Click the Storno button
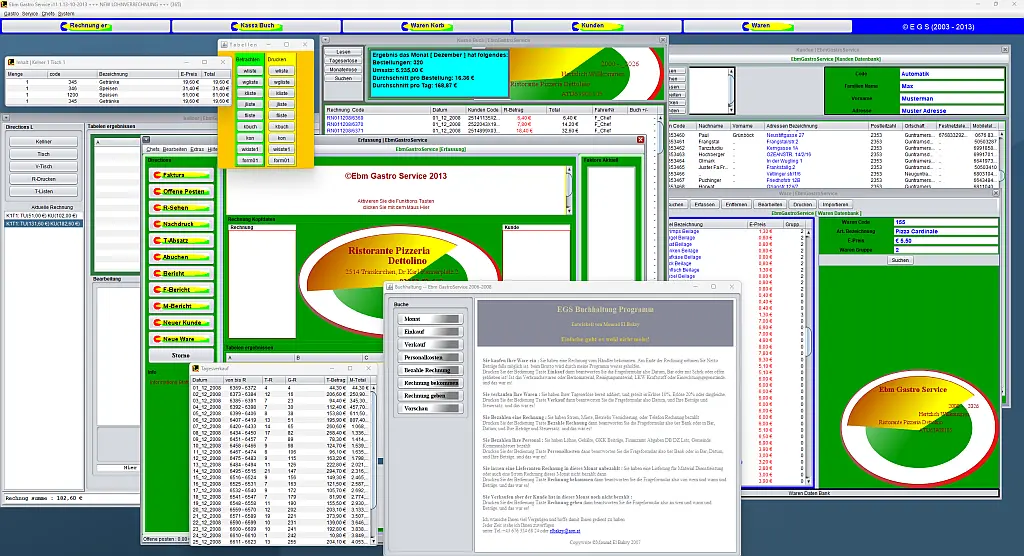The height and width of the screenshot is (556, 1024). [x=181, y=355]
